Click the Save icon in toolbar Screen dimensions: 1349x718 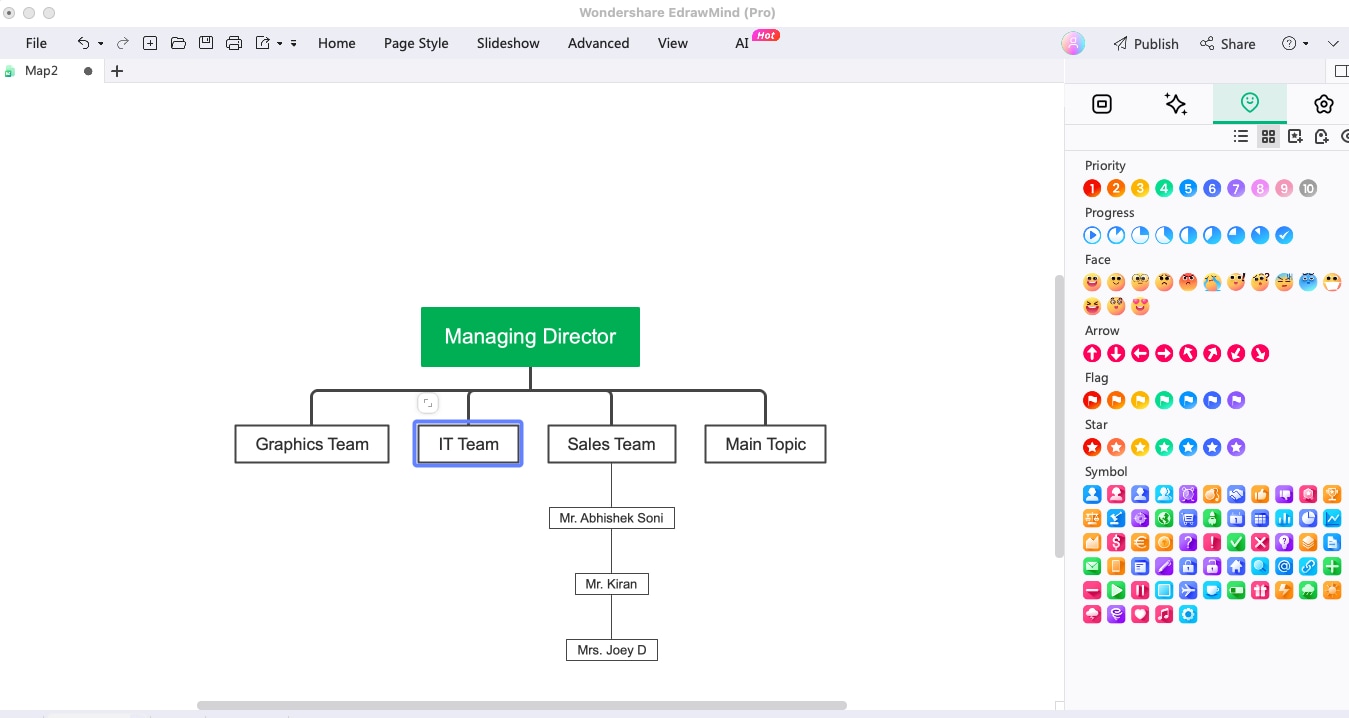point(206,43)
